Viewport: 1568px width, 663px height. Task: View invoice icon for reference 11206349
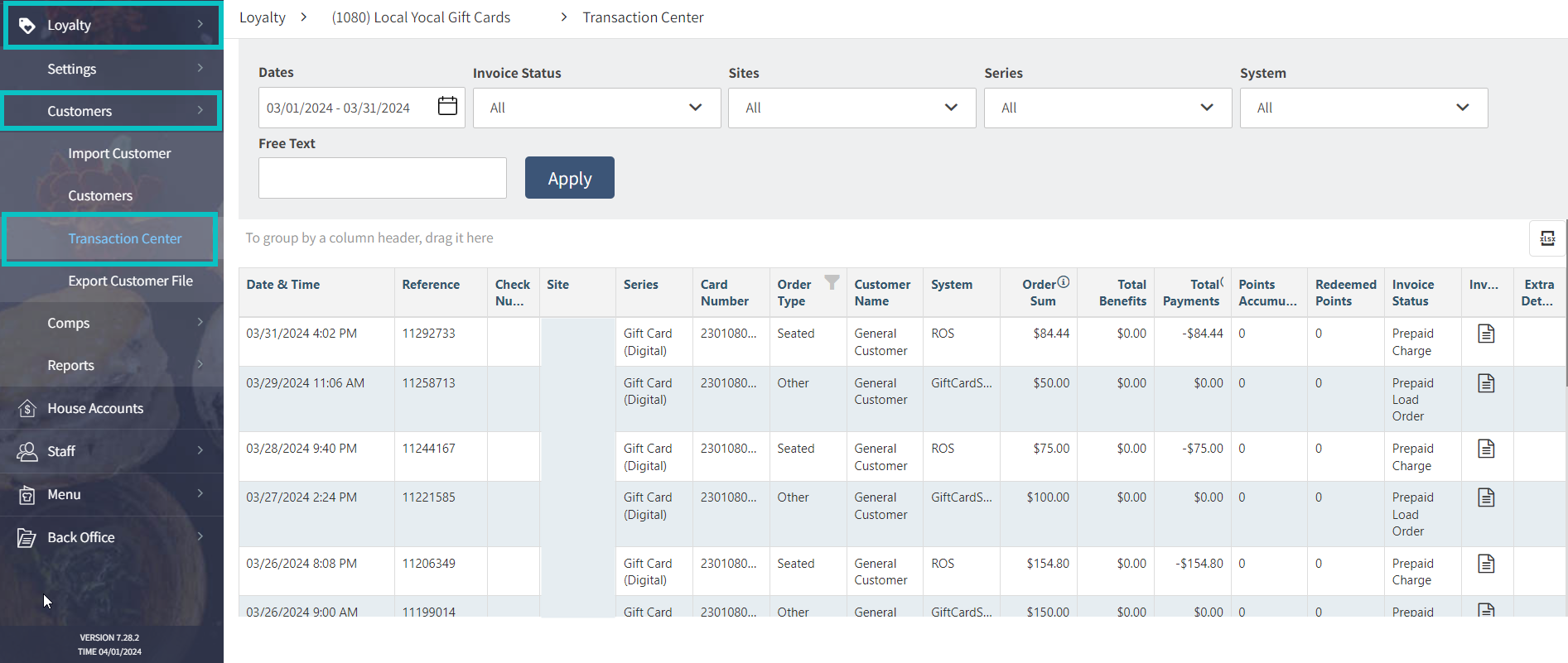[x=1486, y=564]
